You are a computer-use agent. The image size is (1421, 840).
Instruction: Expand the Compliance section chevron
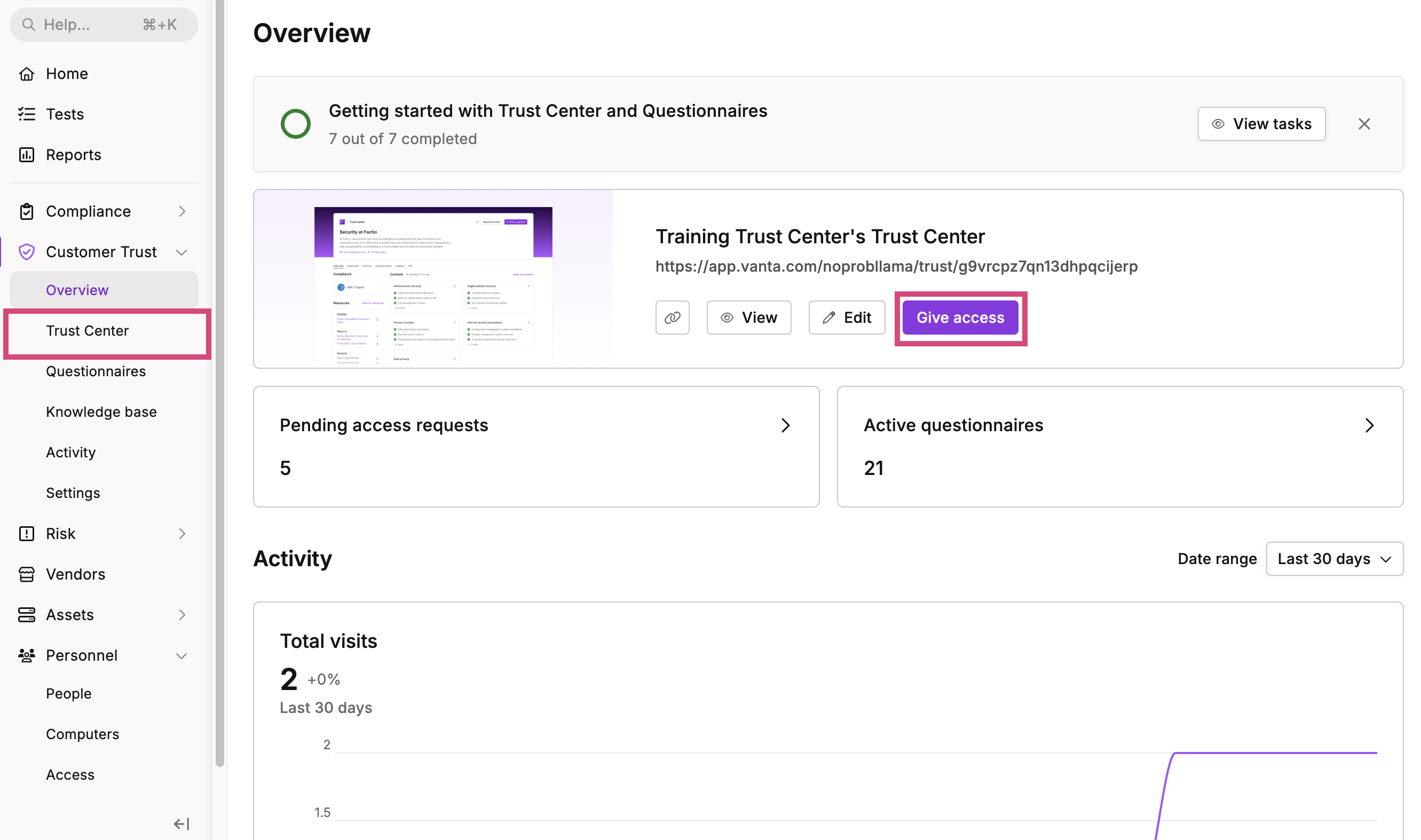(181, 211)
